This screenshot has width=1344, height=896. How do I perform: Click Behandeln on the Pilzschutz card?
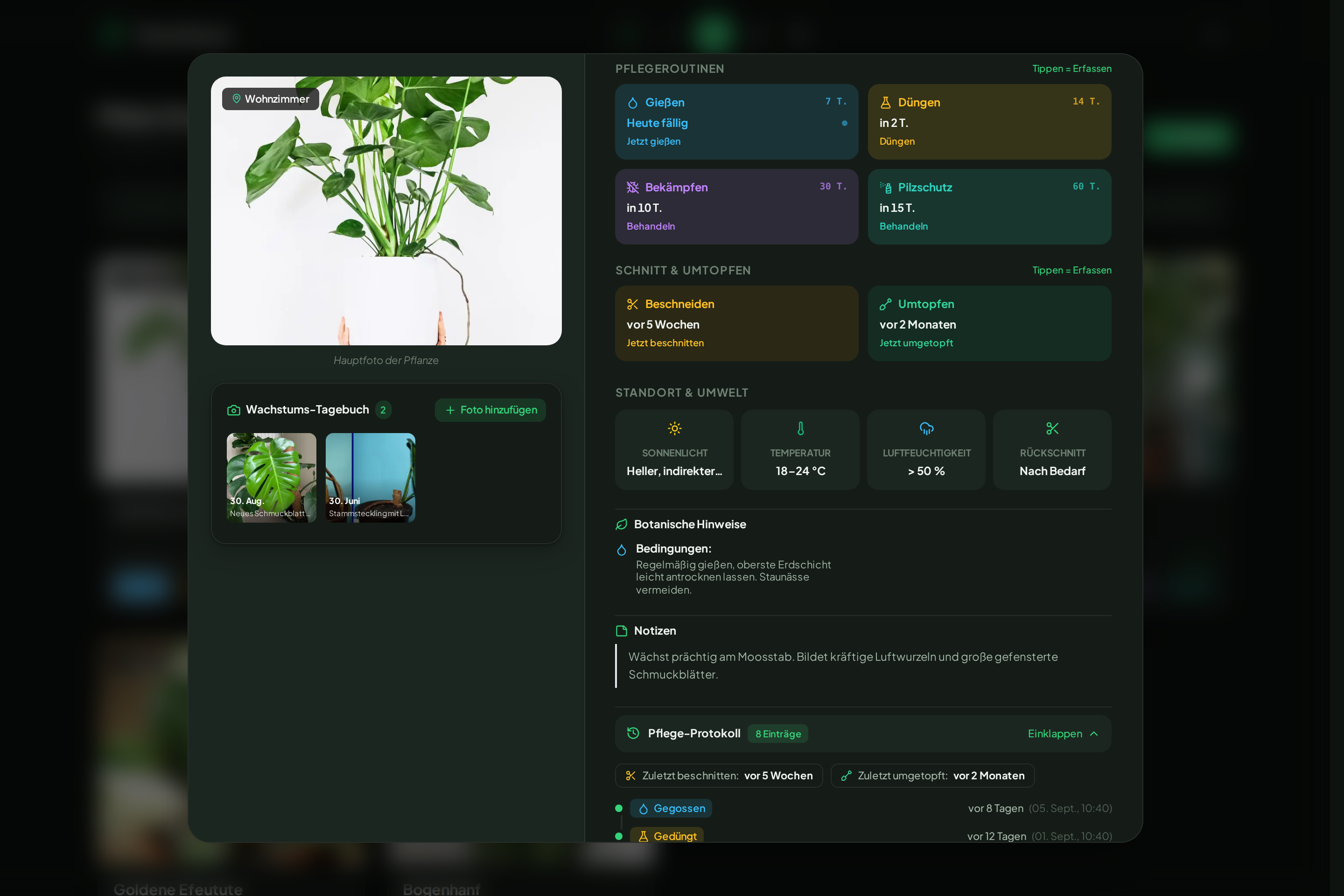tap(903, 226)
